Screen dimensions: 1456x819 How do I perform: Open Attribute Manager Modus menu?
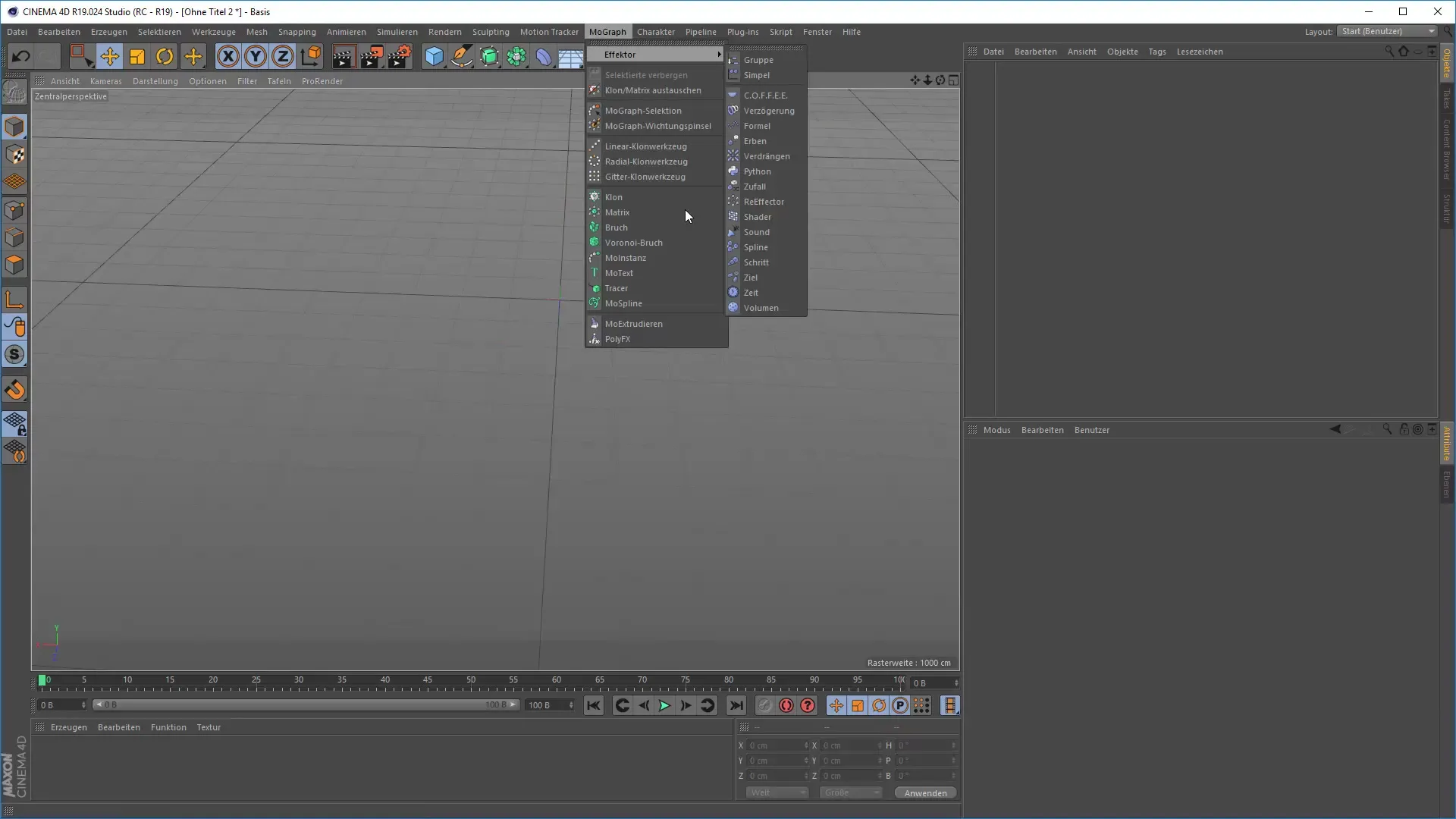tap(996, 430)
